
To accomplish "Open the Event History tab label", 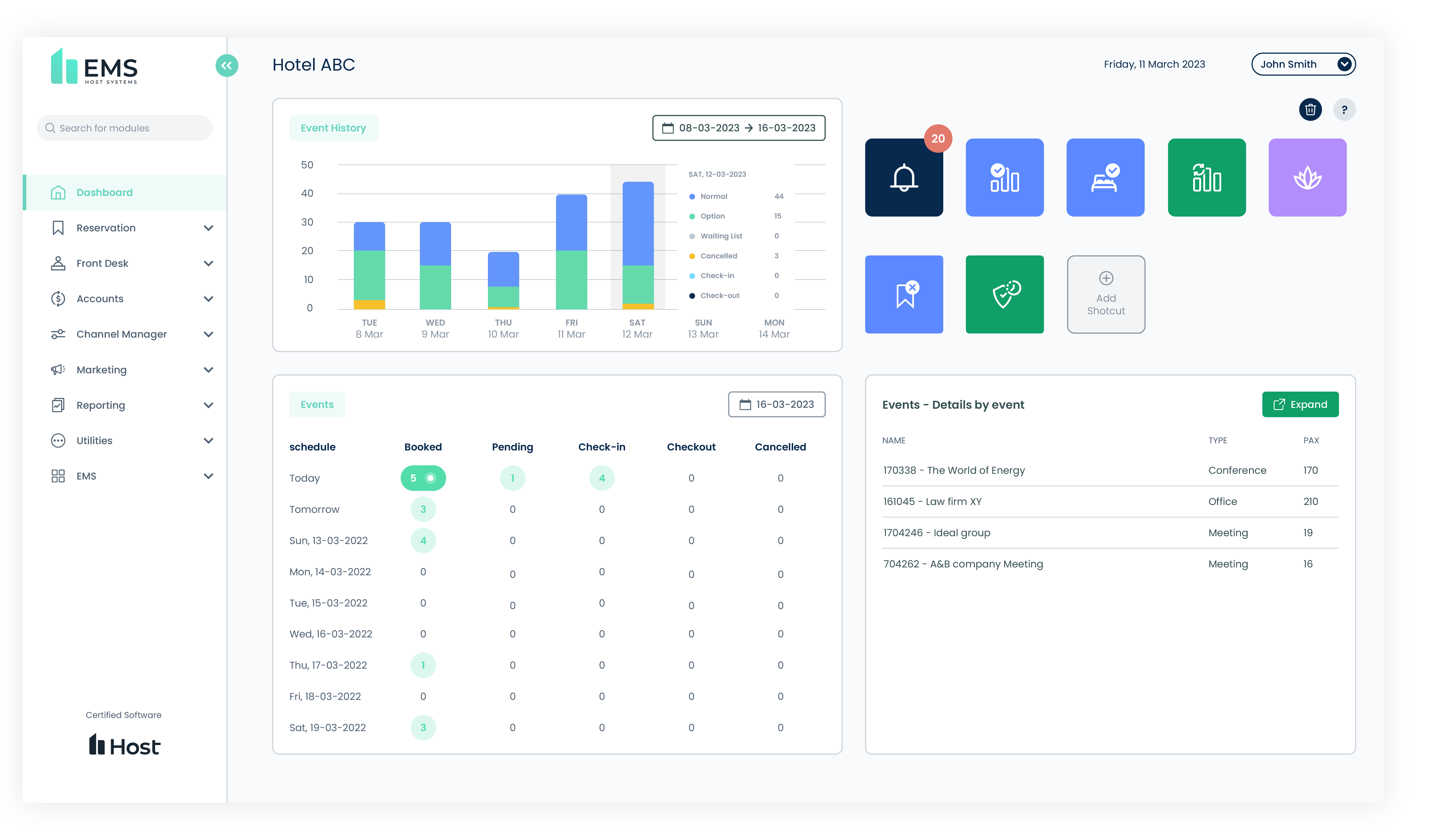I will pyautogui.click(x=333, y=128).
